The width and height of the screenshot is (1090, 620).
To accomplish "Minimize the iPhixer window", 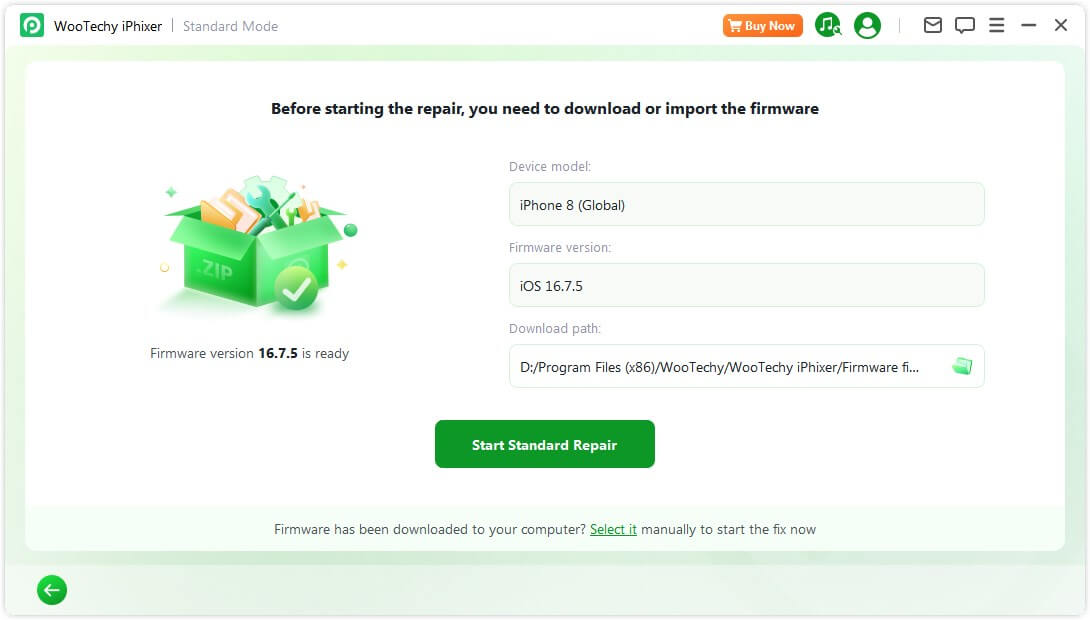I will tap(1029, 26).
